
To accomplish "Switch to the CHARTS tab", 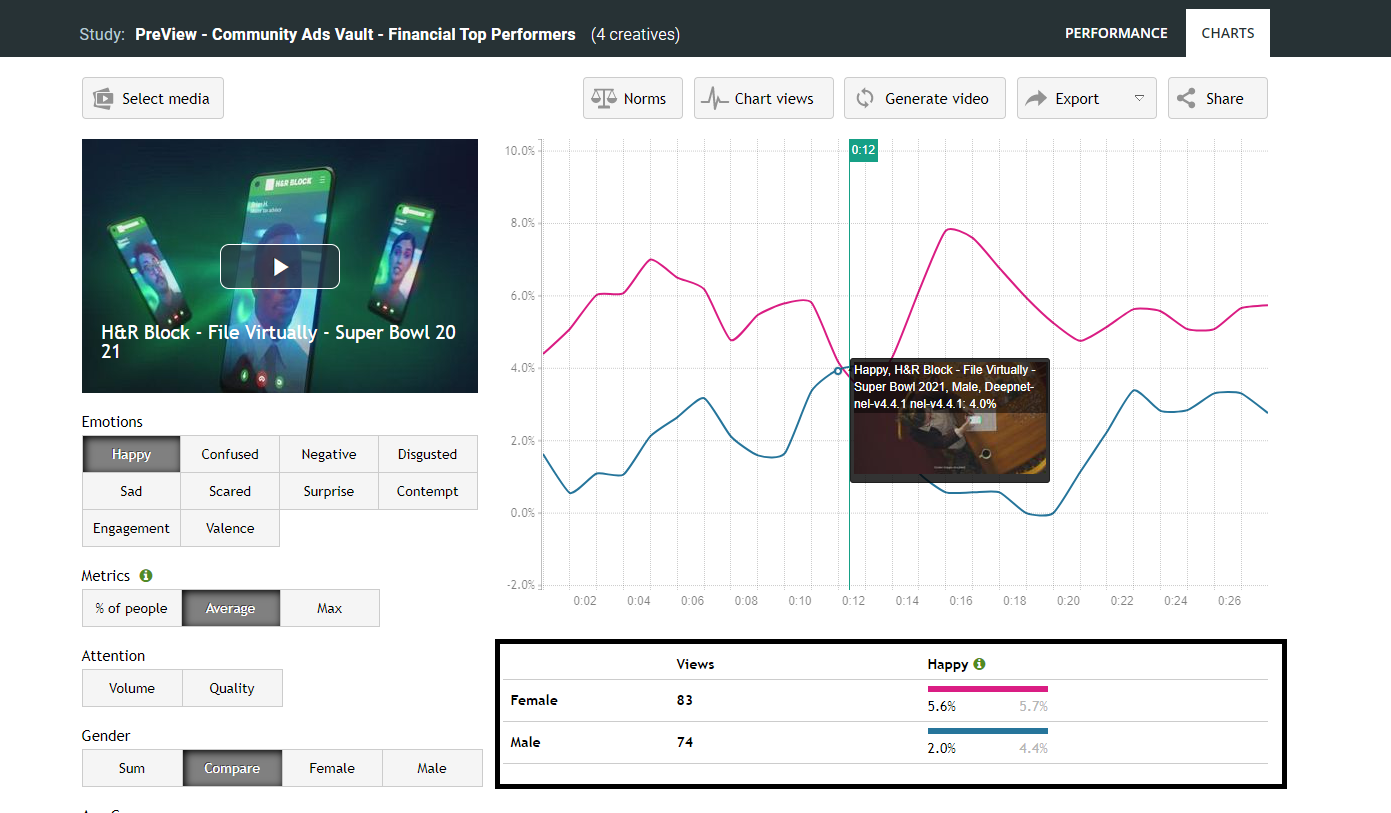I will [1228, 33].
